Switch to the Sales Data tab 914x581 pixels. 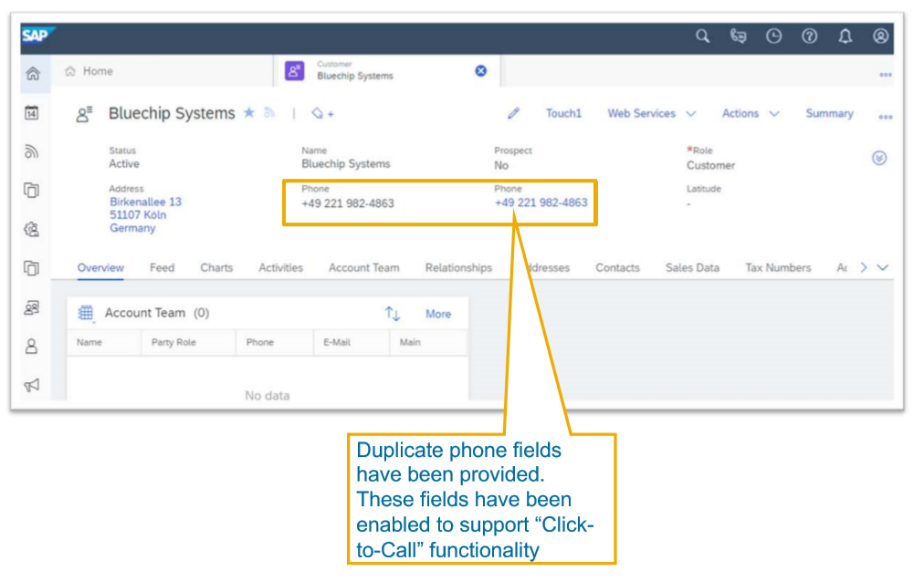692,267
